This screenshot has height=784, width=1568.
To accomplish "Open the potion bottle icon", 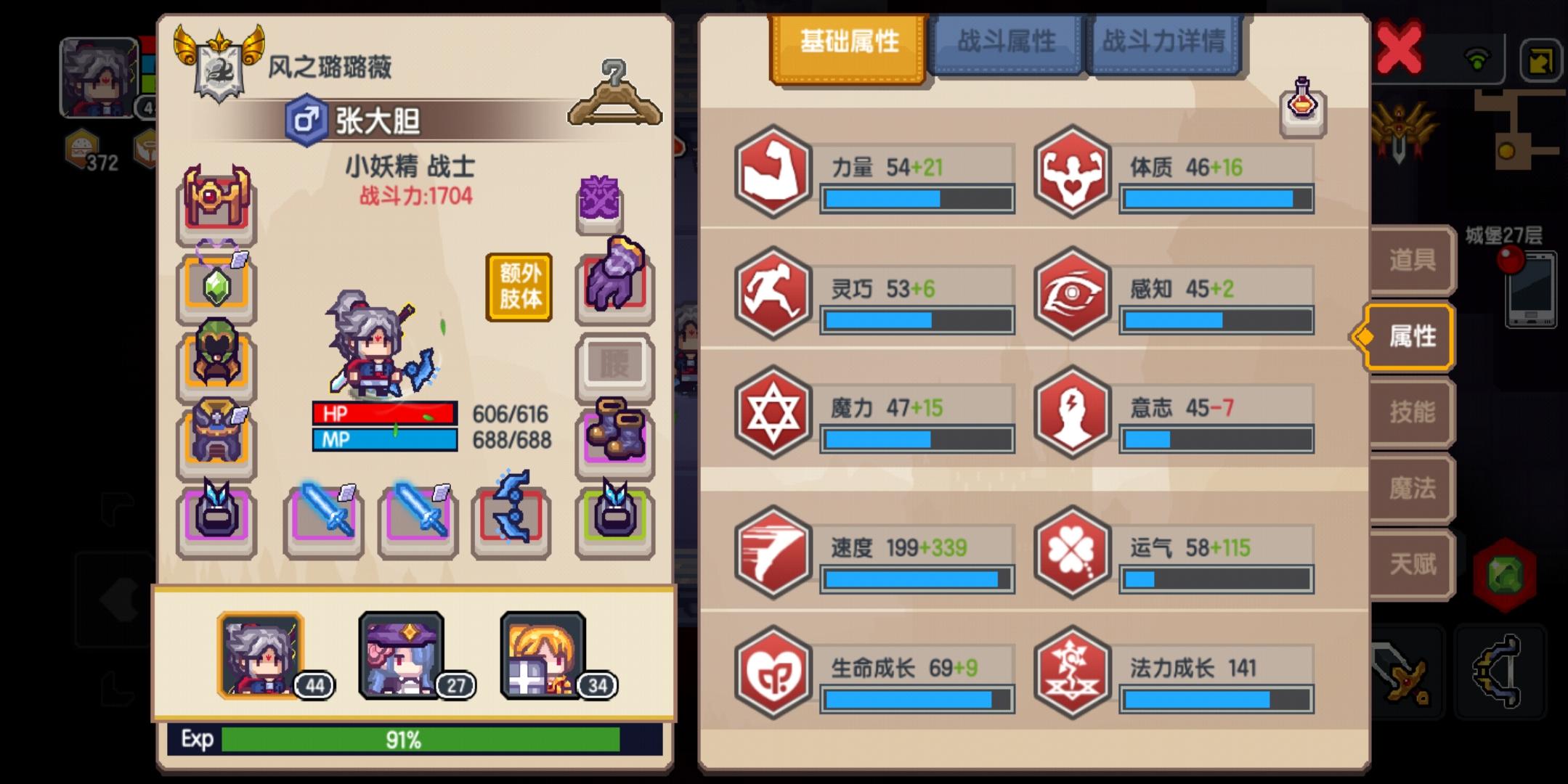I will tap(1303, 107).
